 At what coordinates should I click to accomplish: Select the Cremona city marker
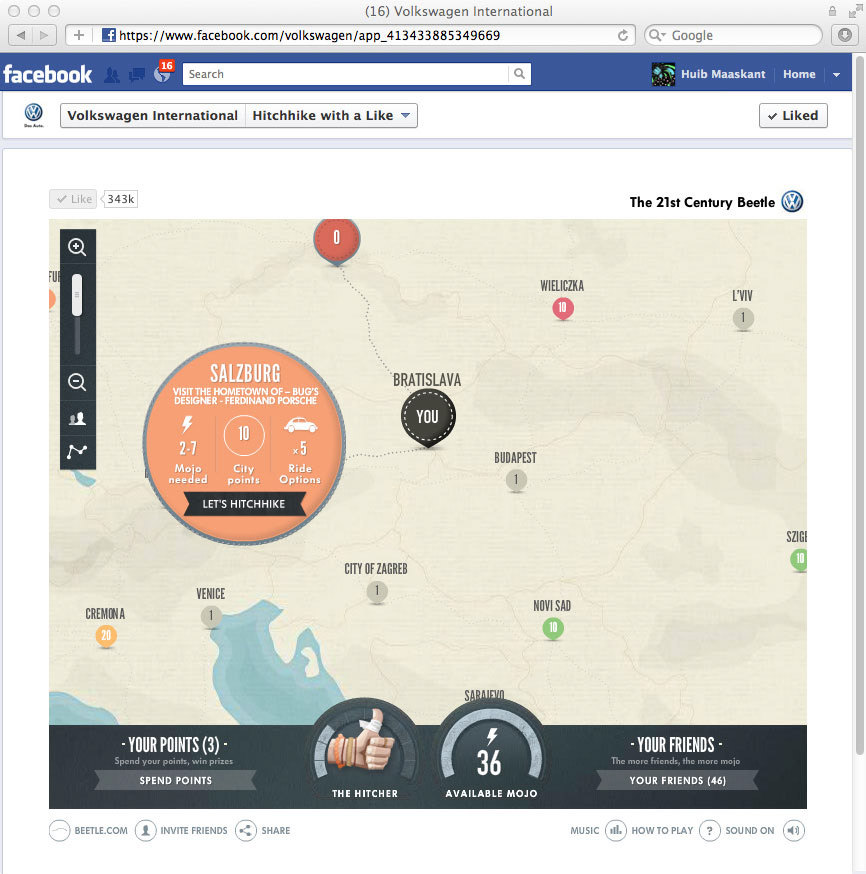106,635
